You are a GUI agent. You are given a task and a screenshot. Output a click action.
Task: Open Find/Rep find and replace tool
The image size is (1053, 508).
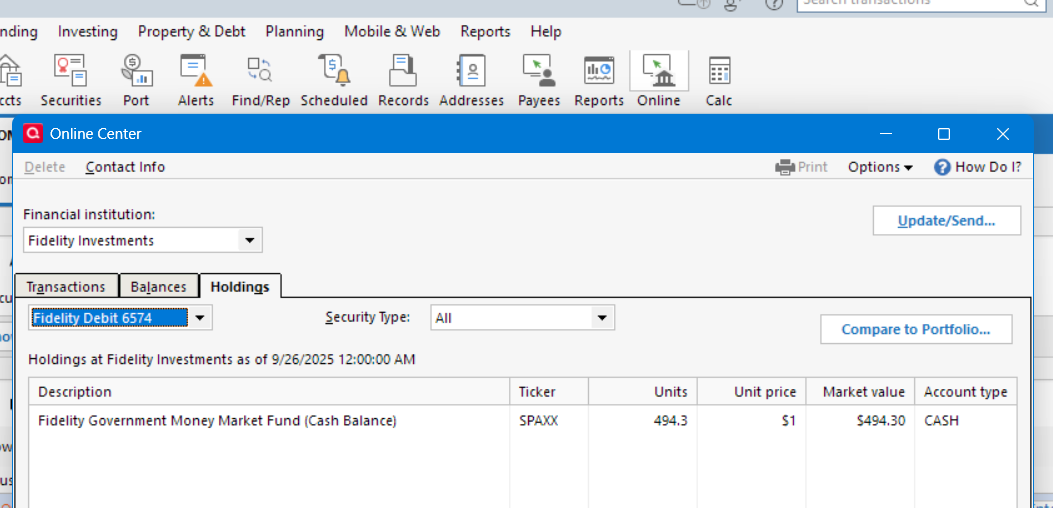click(x=261, y=81)
